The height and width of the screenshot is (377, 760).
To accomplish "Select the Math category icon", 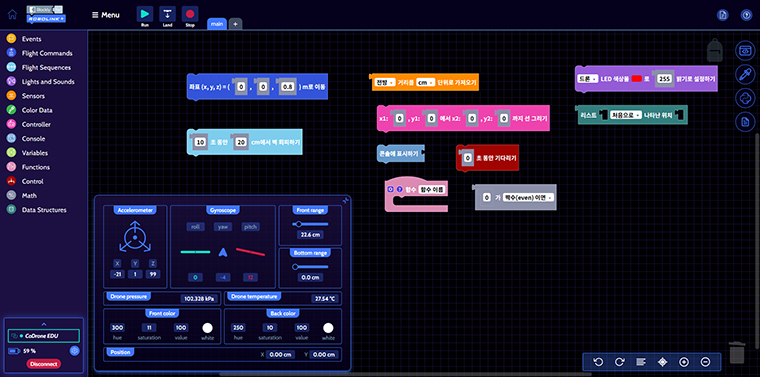I will pyautogui.click(x=12, y=195).
